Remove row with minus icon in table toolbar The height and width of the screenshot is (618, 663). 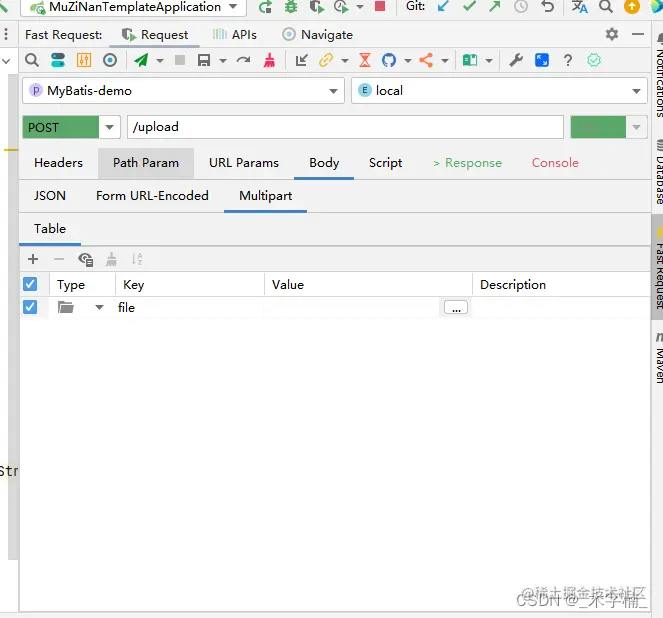click(59, 259)
